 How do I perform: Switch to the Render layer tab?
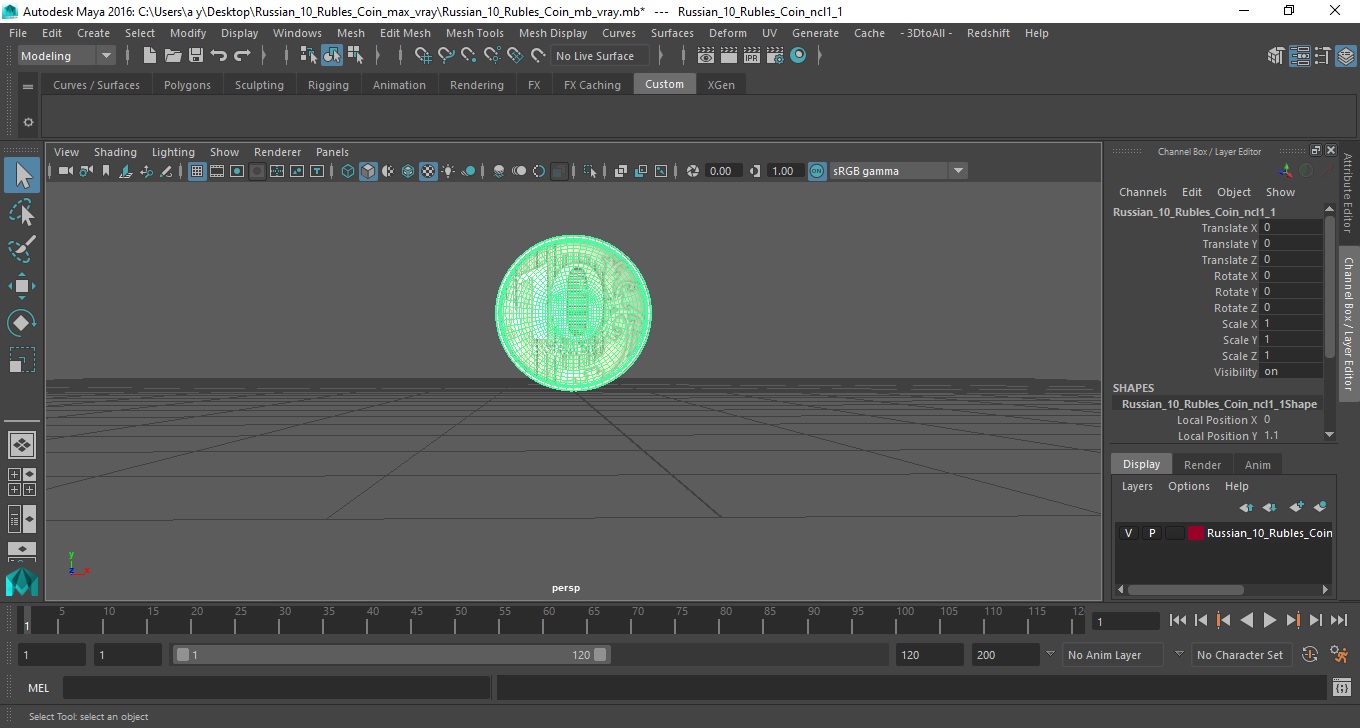click(1202, 465)
